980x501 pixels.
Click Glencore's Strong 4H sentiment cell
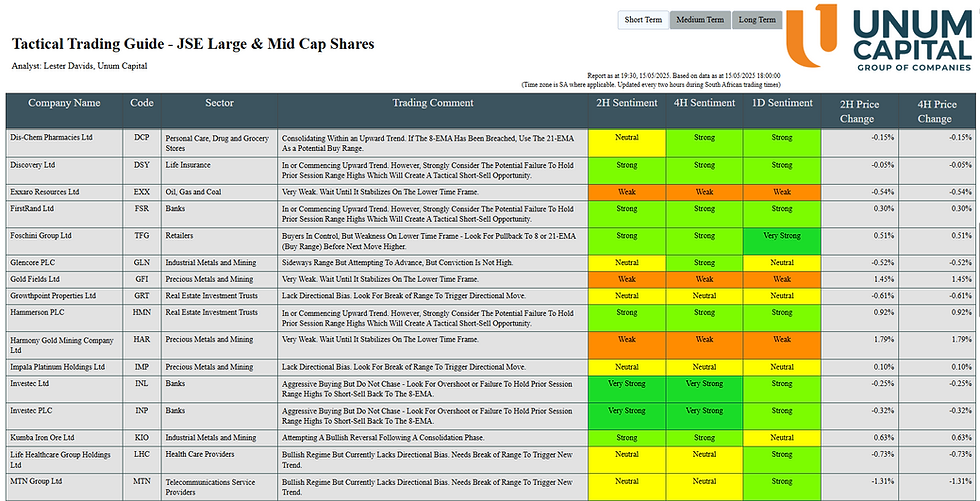(704, 264)
